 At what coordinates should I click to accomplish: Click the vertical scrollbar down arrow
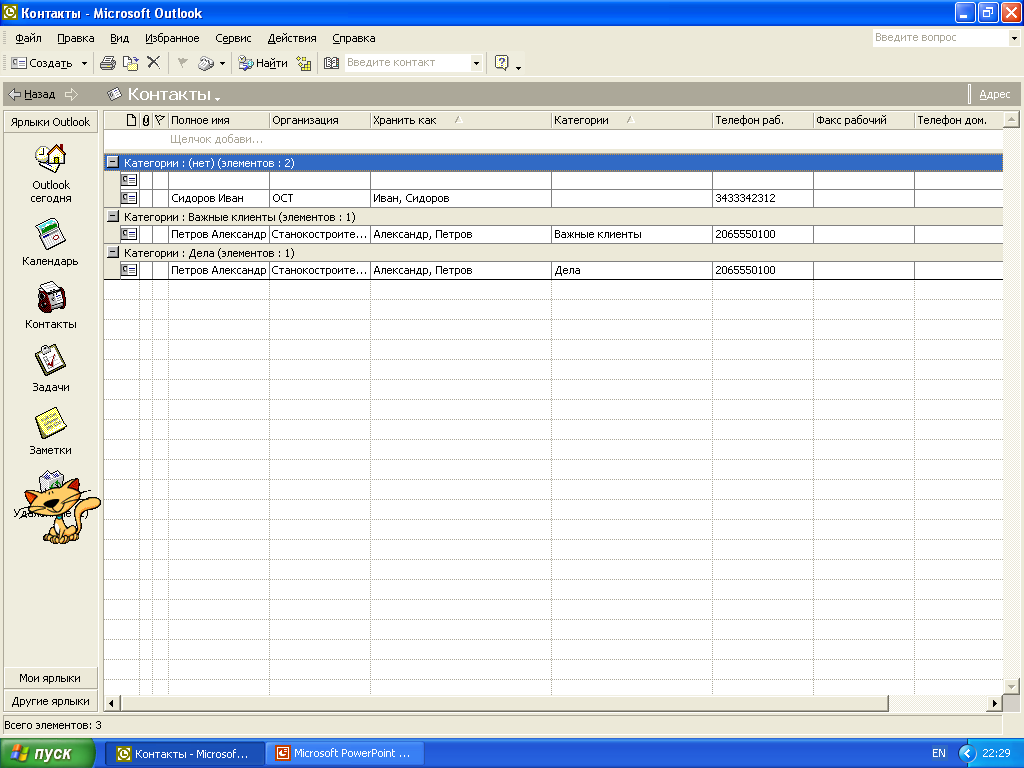point(1011,686)
